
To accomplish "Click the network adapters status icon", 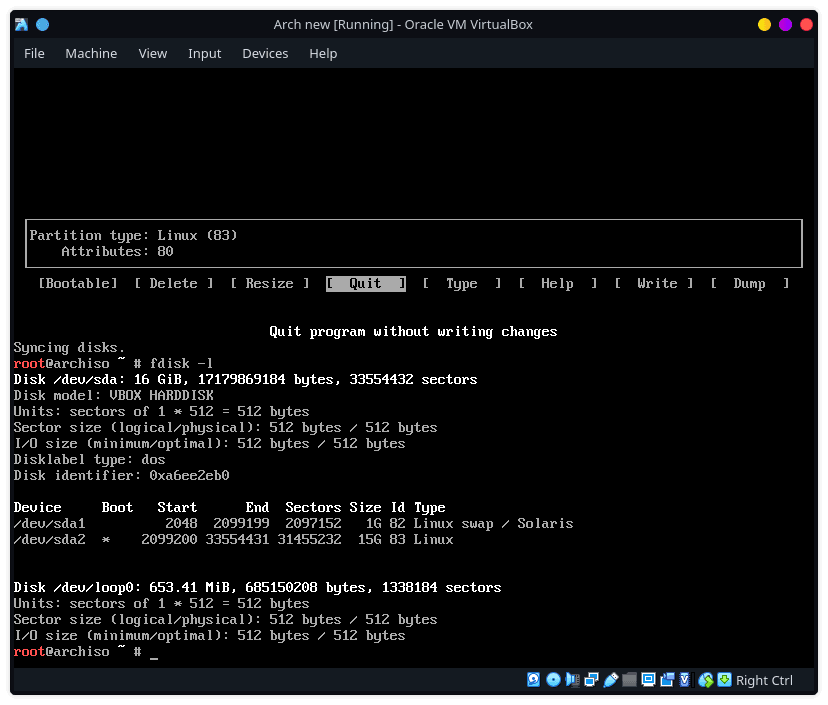I will point(591,680).
